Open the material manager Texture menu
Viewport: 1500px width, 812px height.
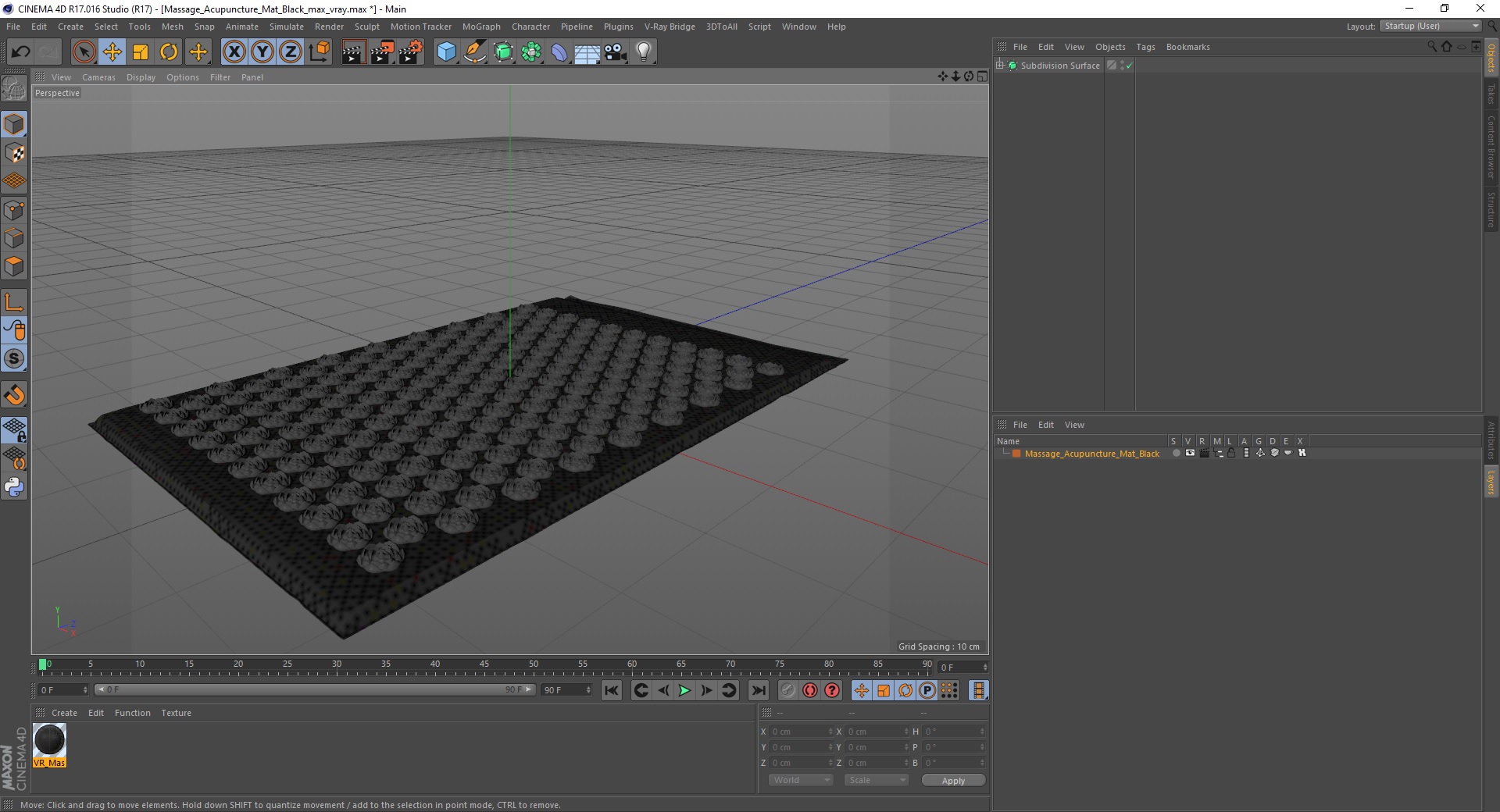click(x=176, y=713)
